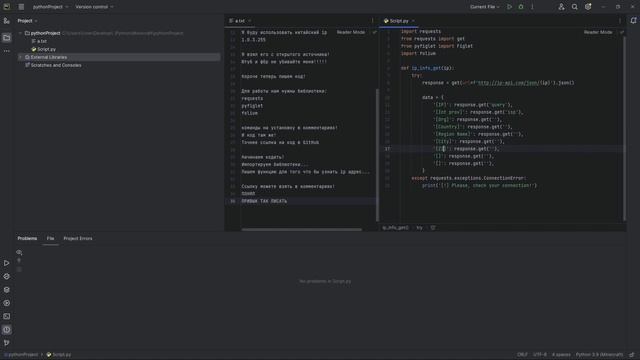
Task: Change the UTF-8 file encoding
Action: [x=540, y=355]
